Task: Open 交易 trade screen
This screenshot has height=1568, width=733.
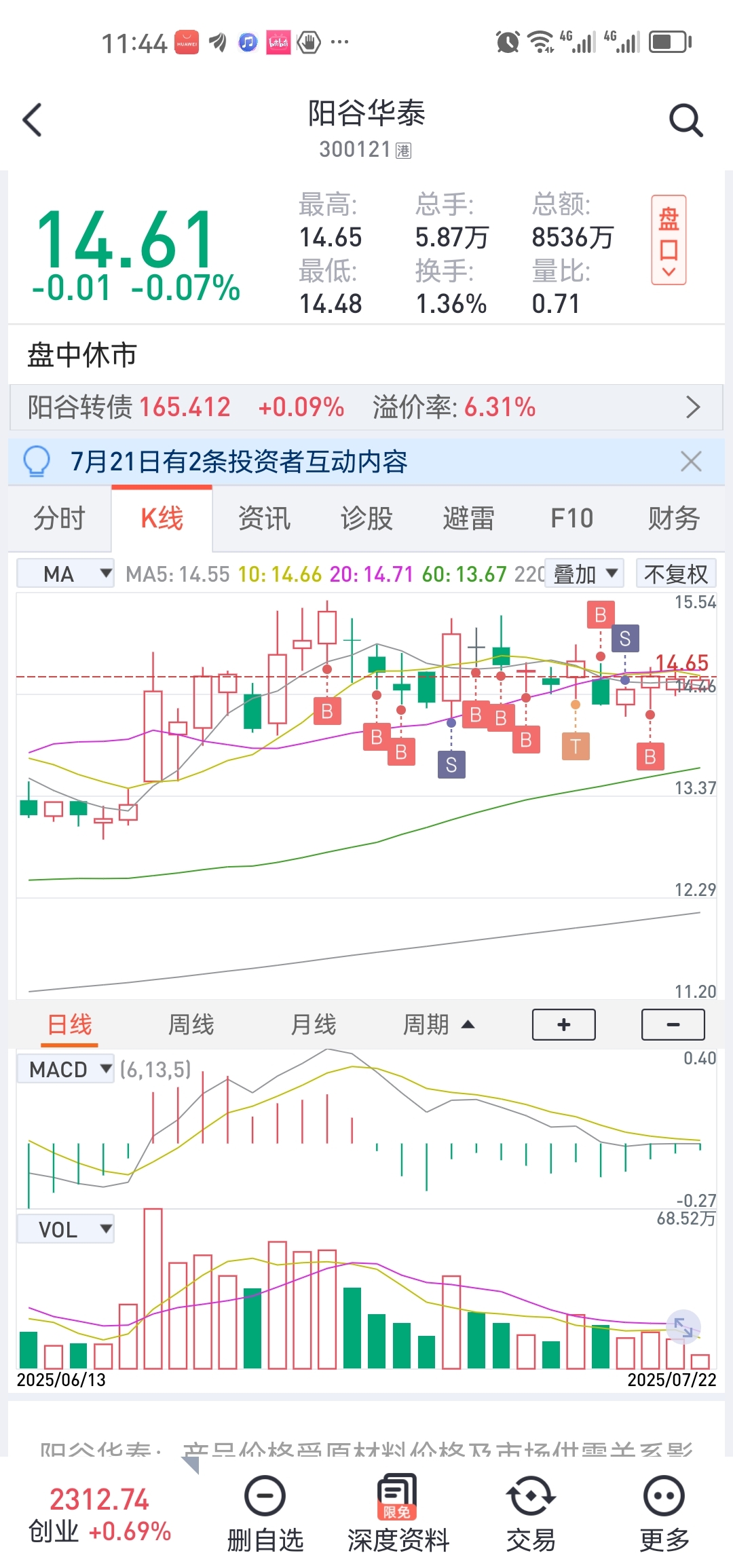Action: (x=531, y=1514)
